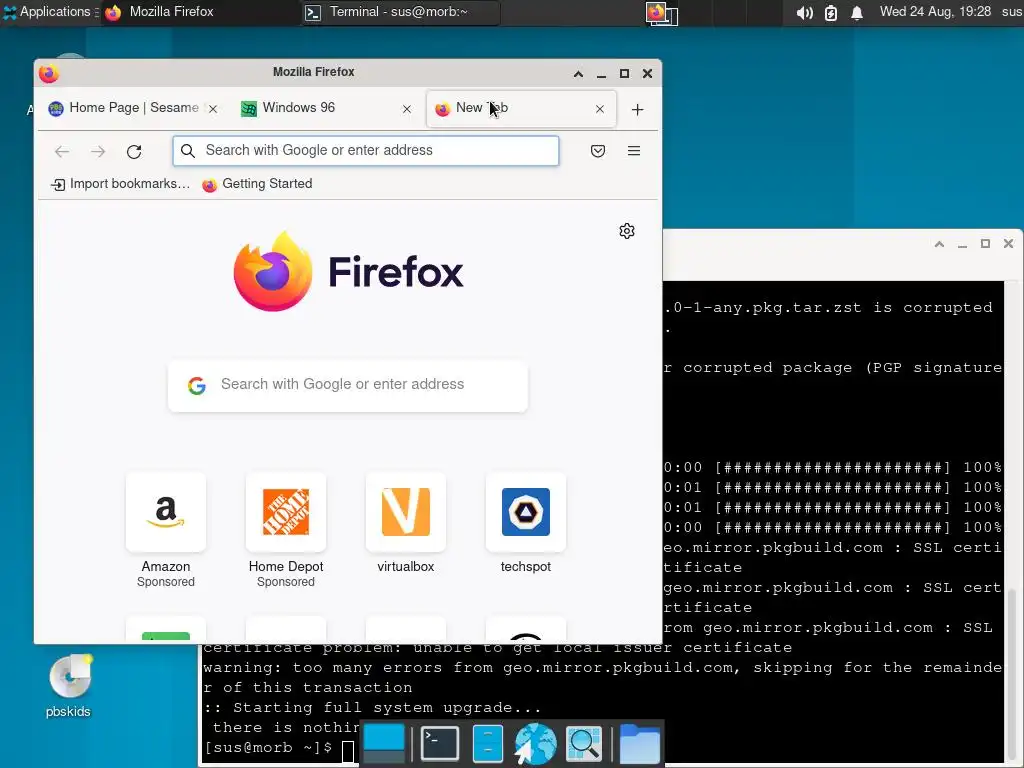Open File Manager cabinet icon in dock
The height and width of the screenshot is (768, 1024).
click(487, 743)
